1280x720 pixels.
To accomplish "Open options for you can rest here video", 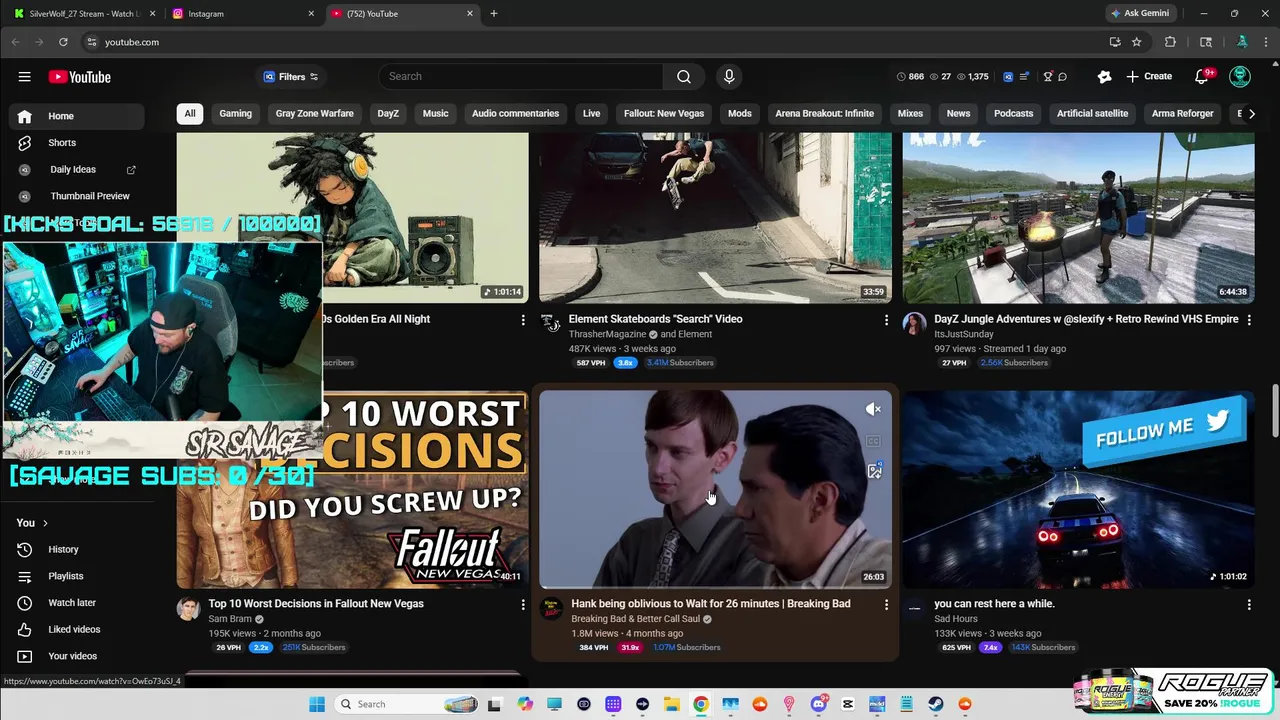I will (x=1249, y=605).
